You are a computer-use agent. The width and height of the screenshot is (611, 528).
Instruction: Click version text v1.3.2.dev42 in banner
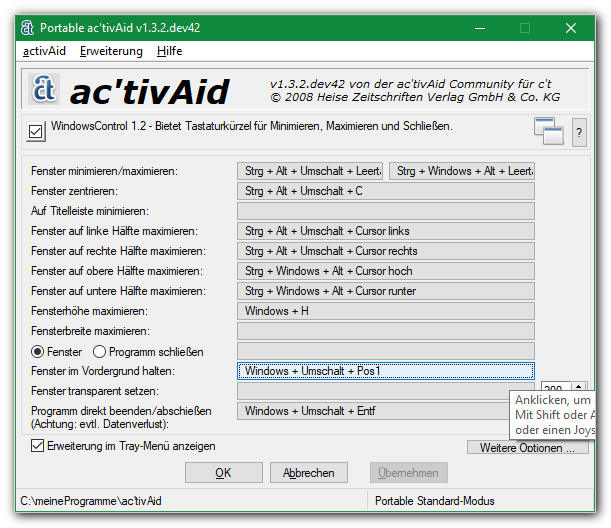pyautogui.click(x=307, y=84)
